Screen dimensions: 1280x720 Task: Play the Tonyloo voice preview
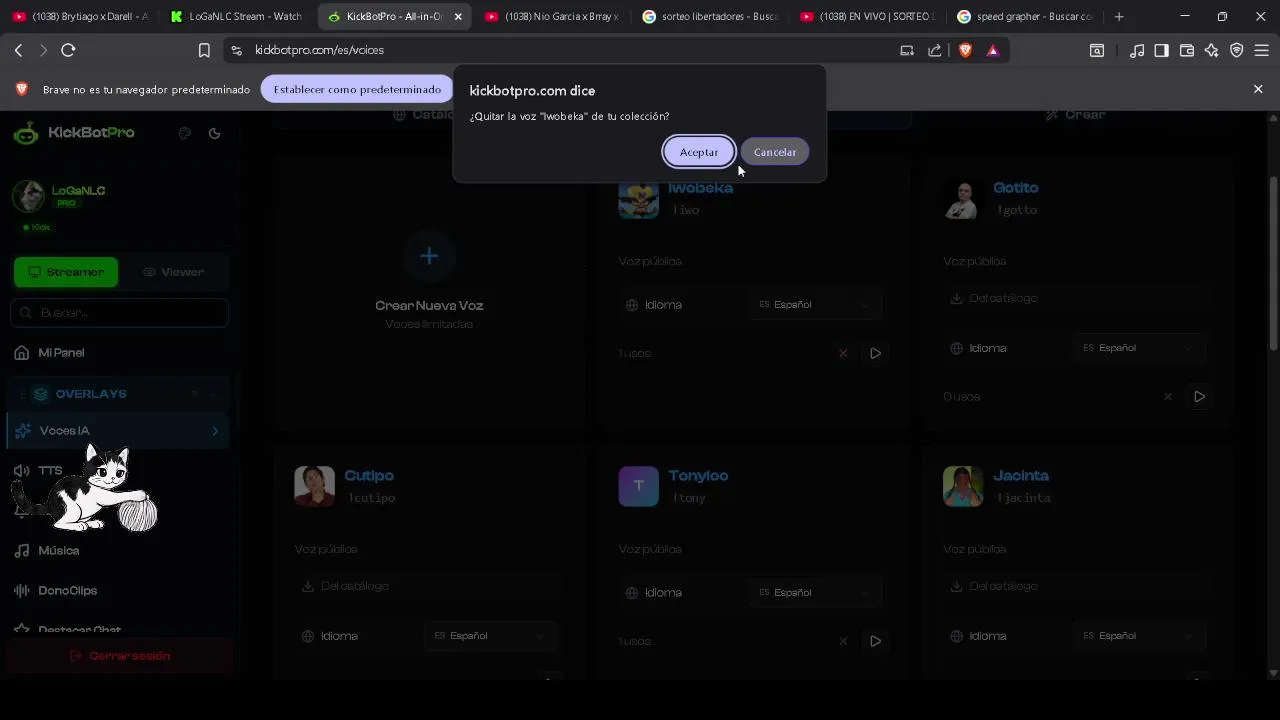point(875,641)
